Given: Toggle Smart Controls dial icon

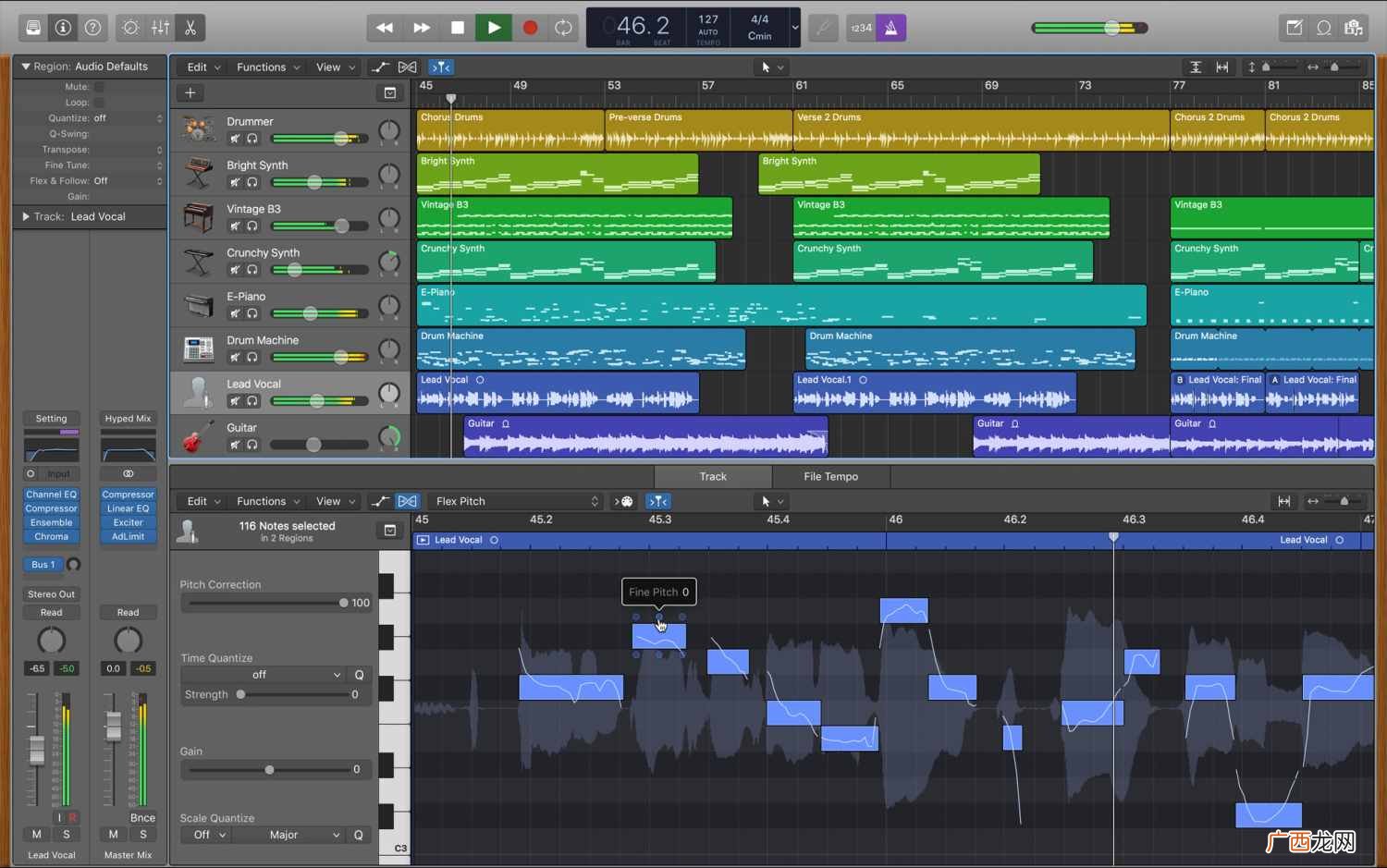Looking at the screenshot, I should 130,28.
